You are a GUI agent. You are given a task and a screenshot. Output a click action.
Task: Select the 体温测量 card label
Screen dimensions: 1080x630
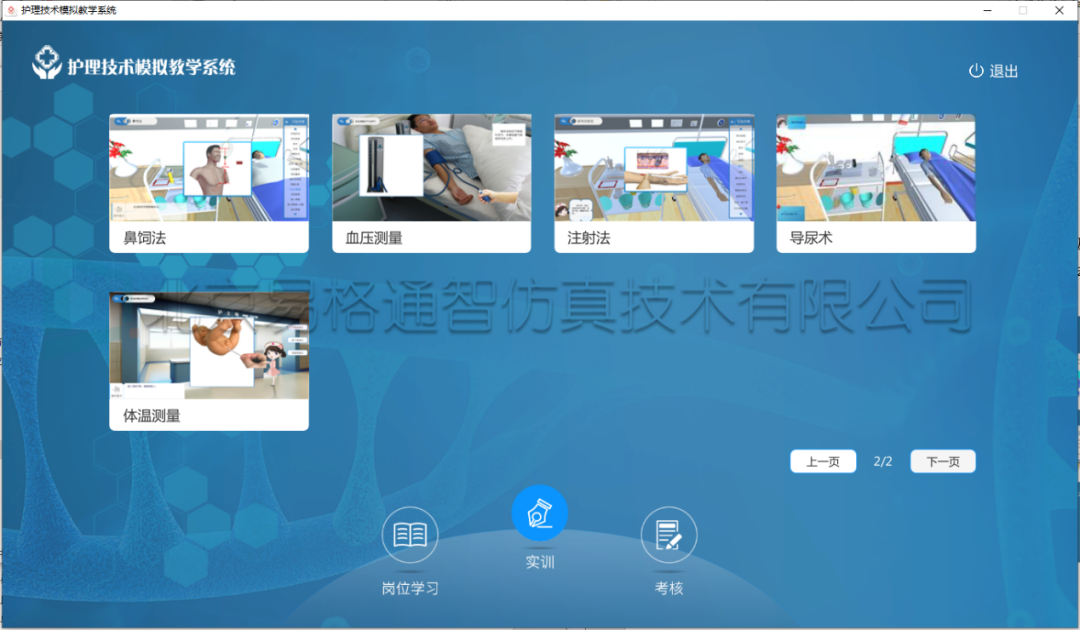(x=152, y=416)
